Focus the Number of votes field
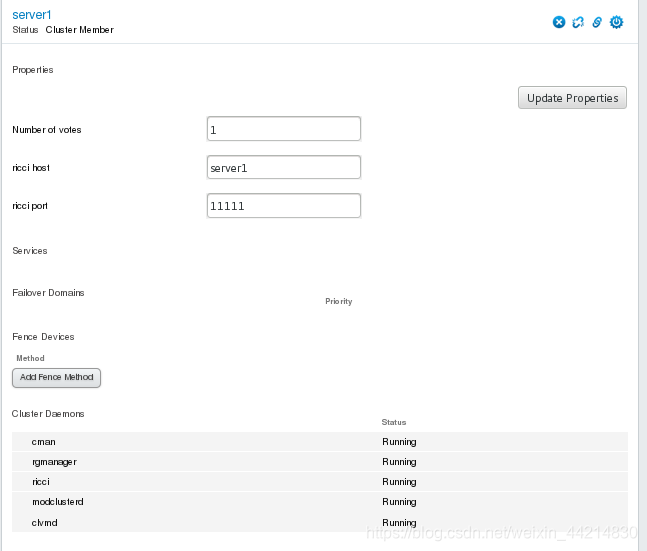 284,129
